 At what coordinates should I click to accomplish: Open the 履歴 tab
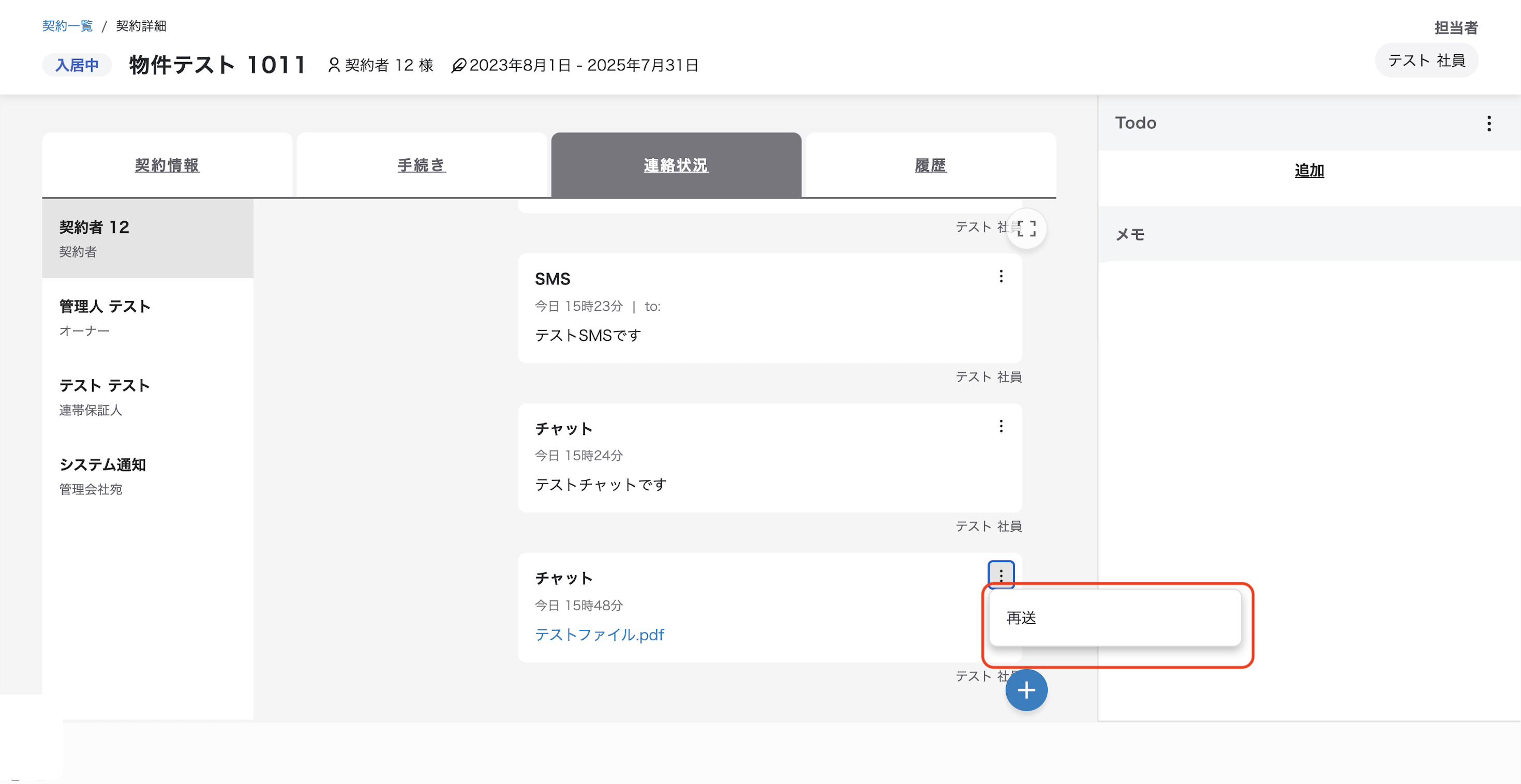click(931, 164)
